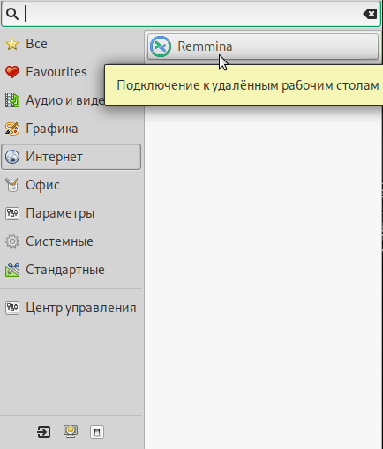
Task: Open the Офис category
Action: click(71, 185)
